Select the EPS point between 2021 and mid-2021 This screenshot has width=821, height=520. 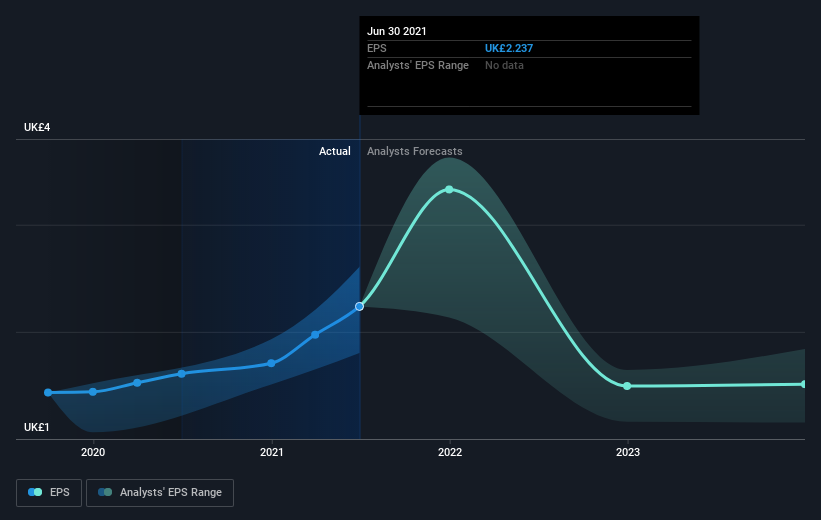[315, 335]
